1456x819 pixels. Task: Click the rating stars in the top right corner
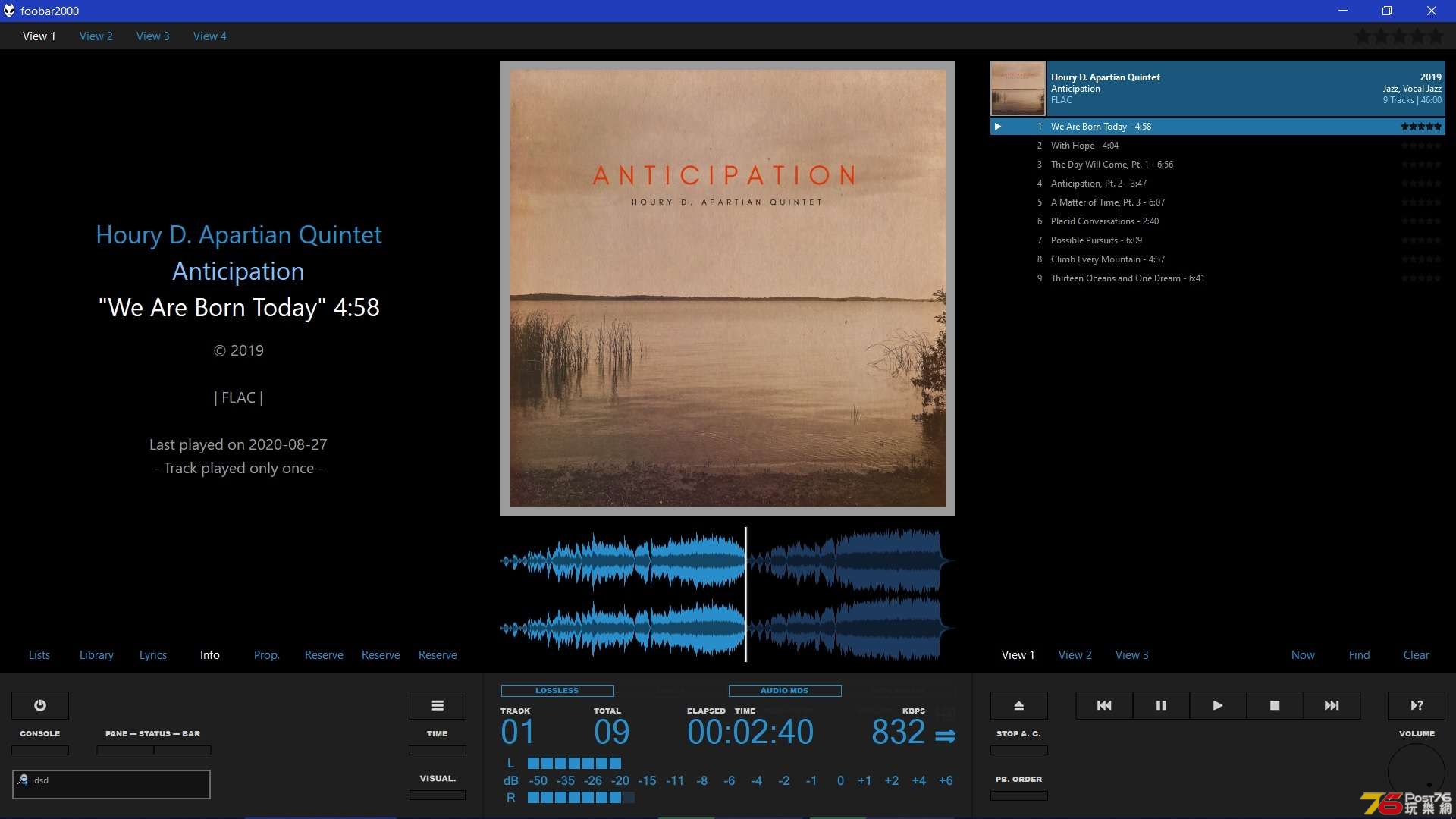[x=1399, y=36]
